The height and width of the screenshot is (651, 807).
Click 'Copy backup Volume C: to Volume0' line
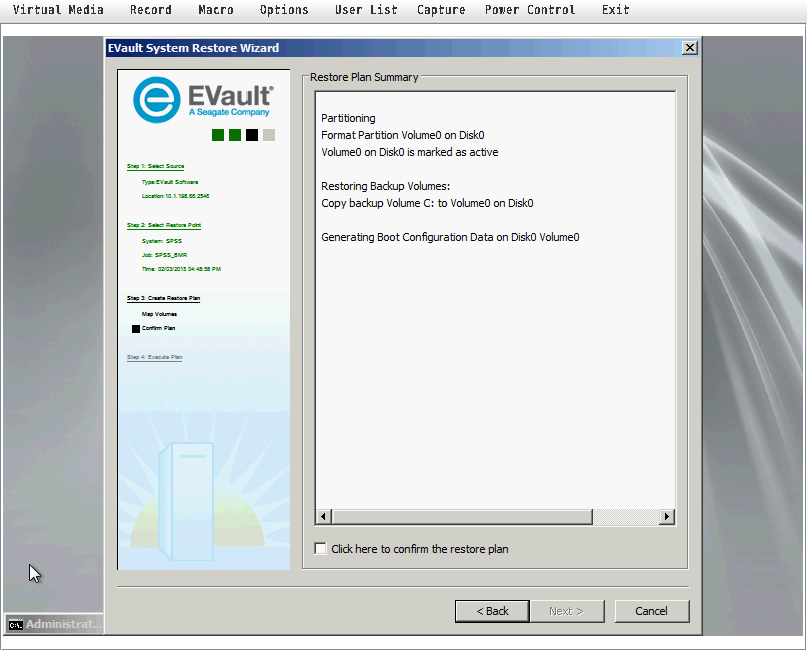[x=427, y=203]
